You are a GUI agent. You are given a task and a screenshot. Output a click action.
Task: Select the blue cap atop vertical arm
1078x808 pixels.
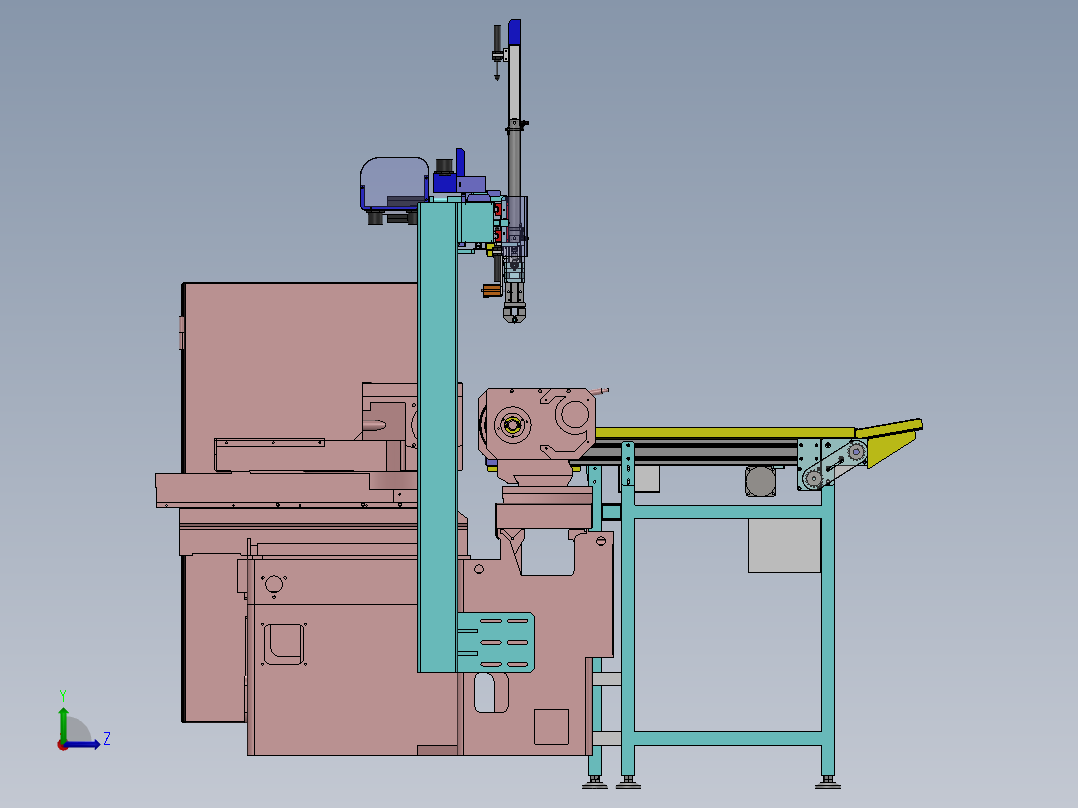pyautogui.click(x=514, y=32)
